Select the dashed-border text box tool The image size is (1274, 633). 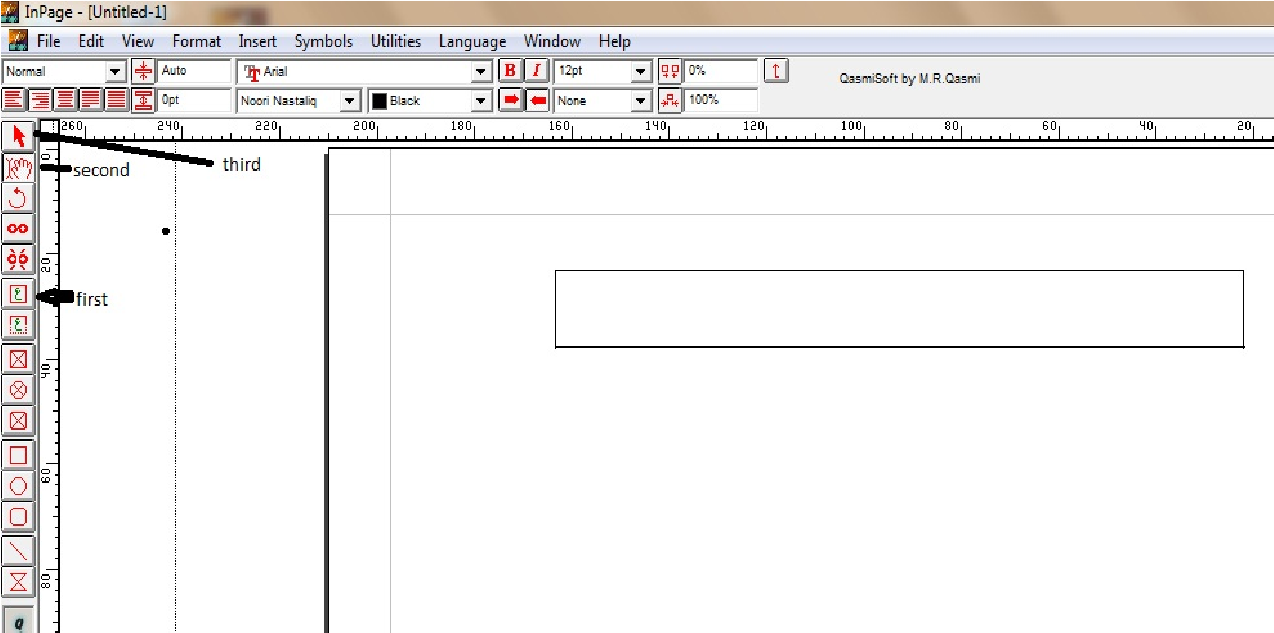coord(18,325)
